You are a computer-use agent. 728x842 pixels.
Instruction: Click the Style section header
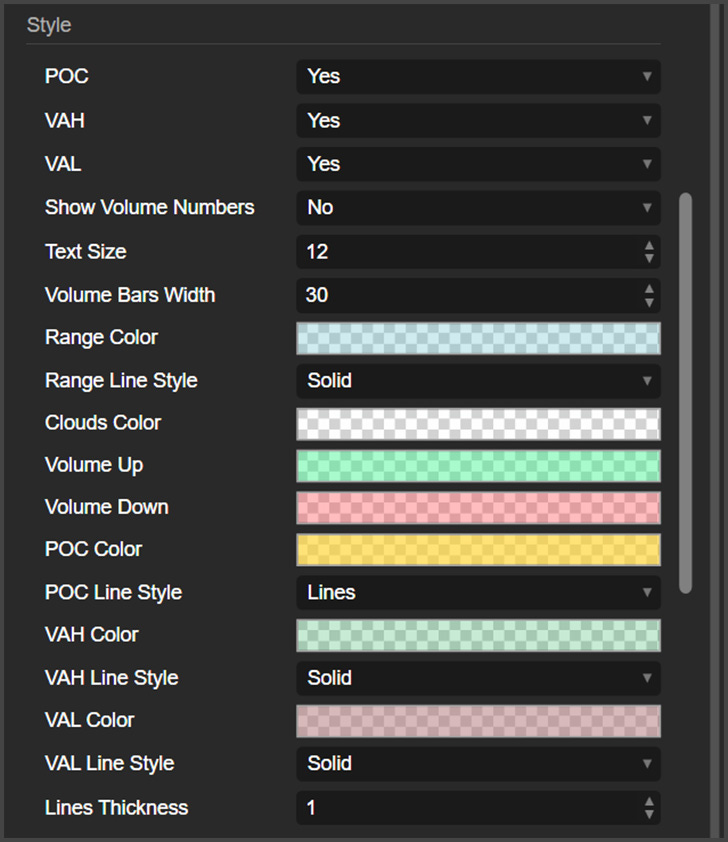coord(49,25)
